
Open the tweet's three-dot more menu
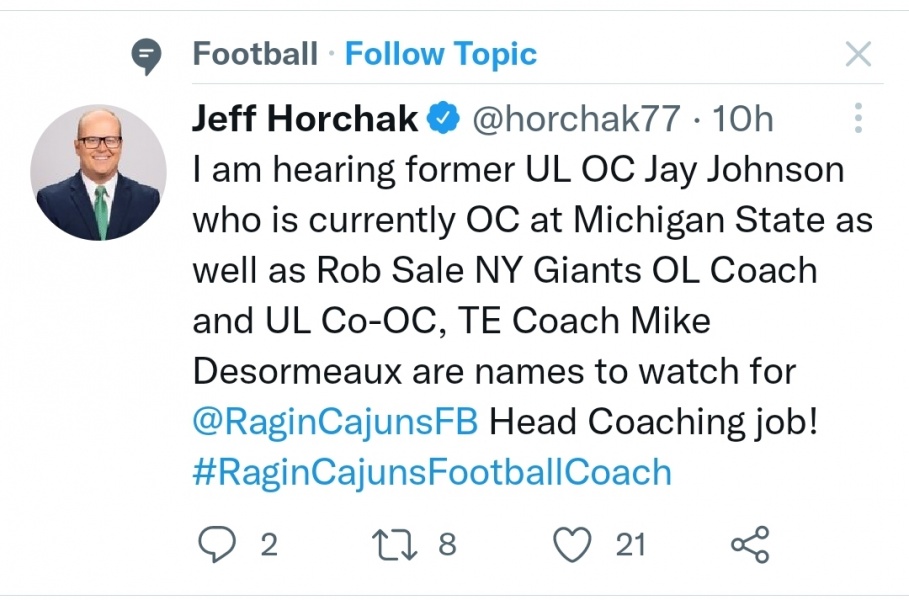(x=858, y=119)
